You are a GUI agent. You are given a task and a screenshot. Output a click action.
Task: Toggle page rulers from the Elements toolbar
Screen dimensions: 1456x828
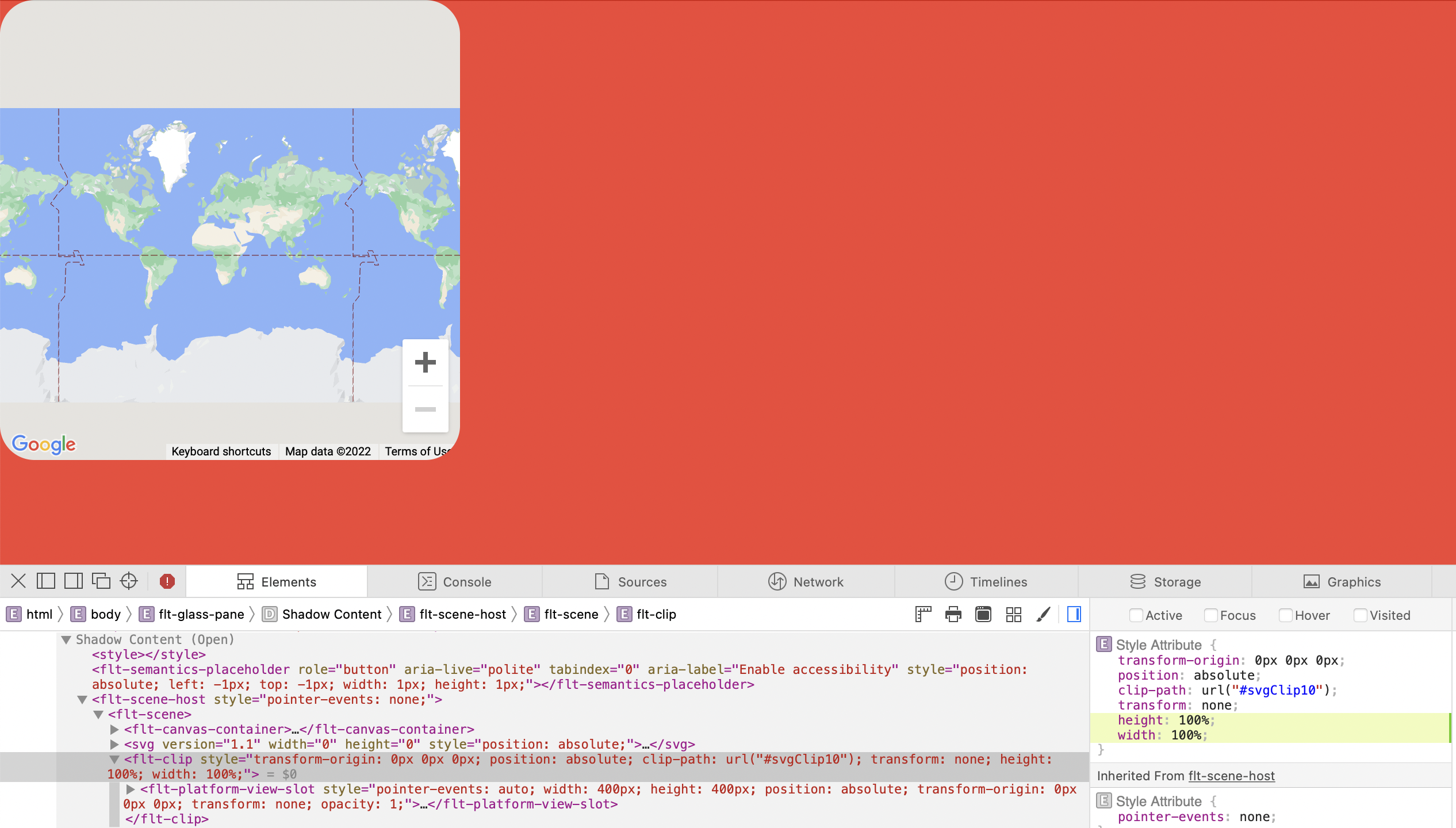pos(923,614)
